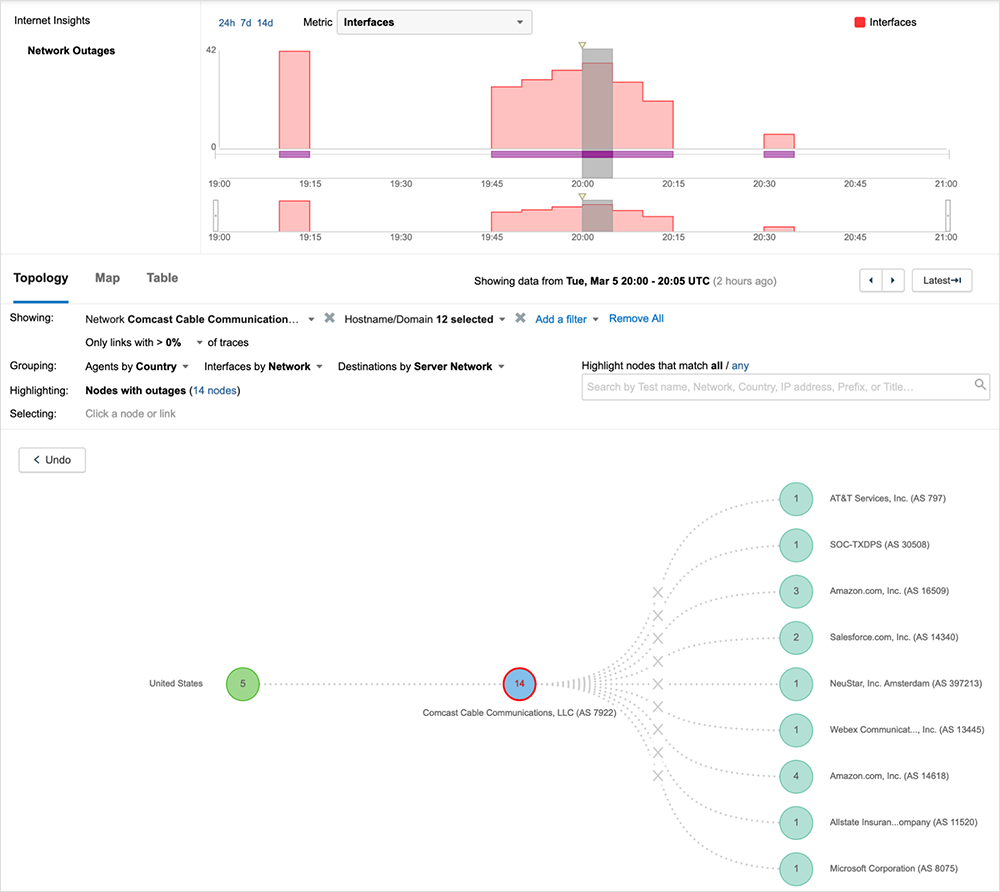This screenshot has height=892, width=1000.
Task: Remove the Hostname/Domain filter
Action: tap(520, 319)
